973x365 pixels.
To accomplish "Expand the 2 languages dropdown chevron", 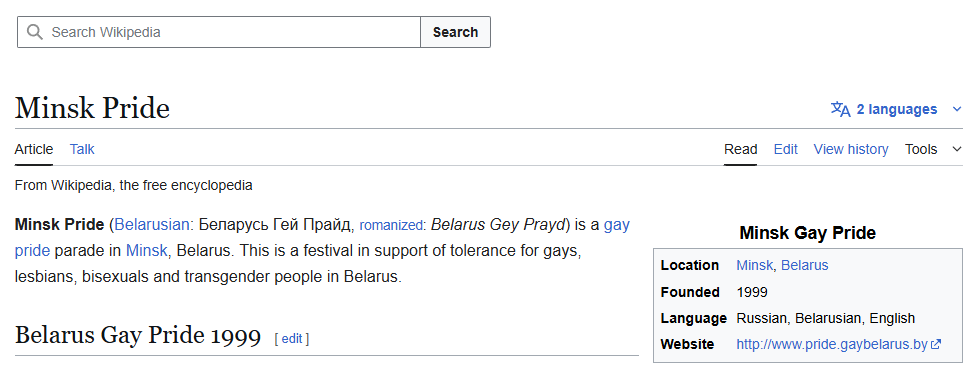I will 956,109.
